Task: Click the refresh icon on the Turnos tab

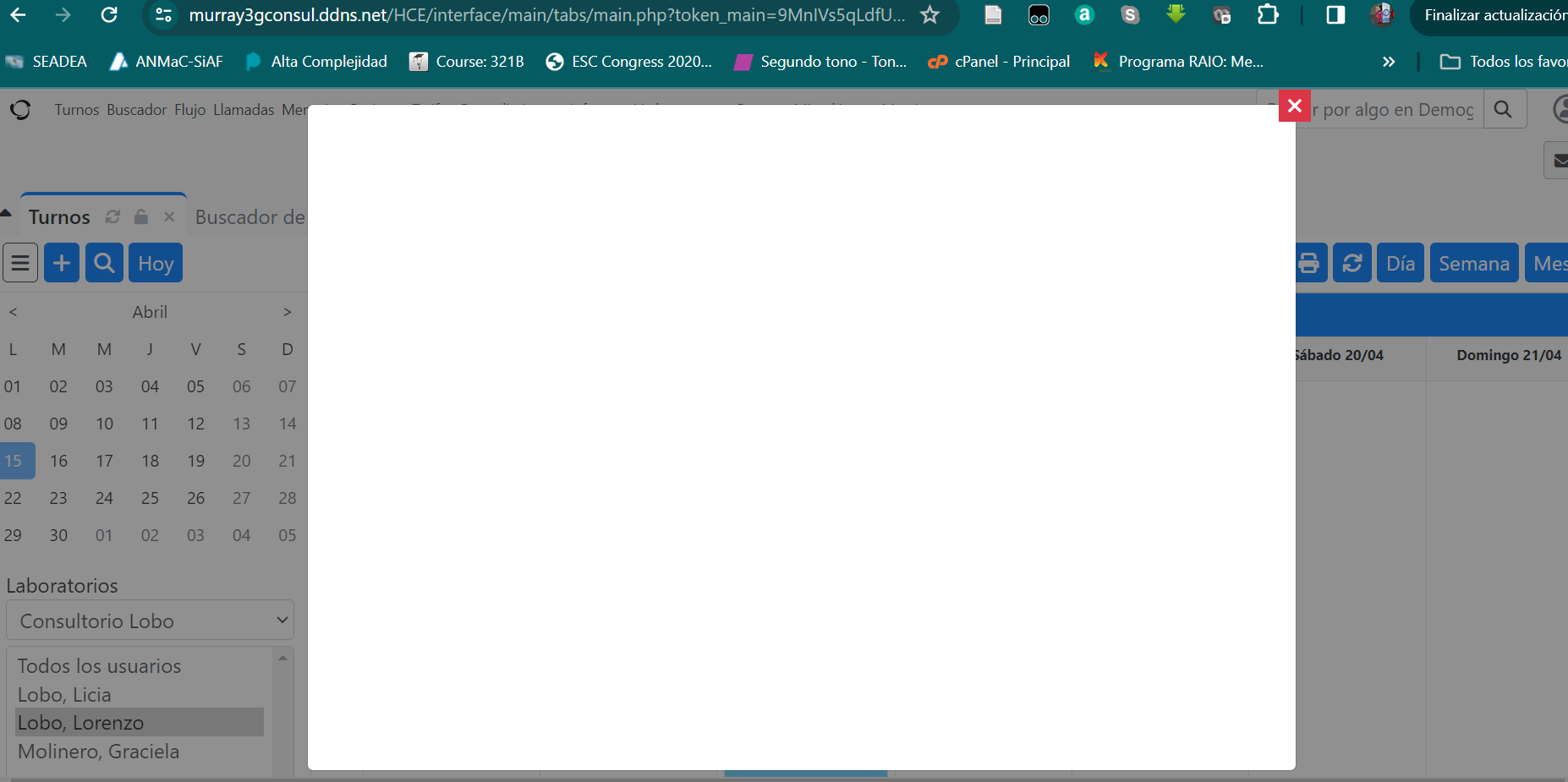Action: click(112, 217)
